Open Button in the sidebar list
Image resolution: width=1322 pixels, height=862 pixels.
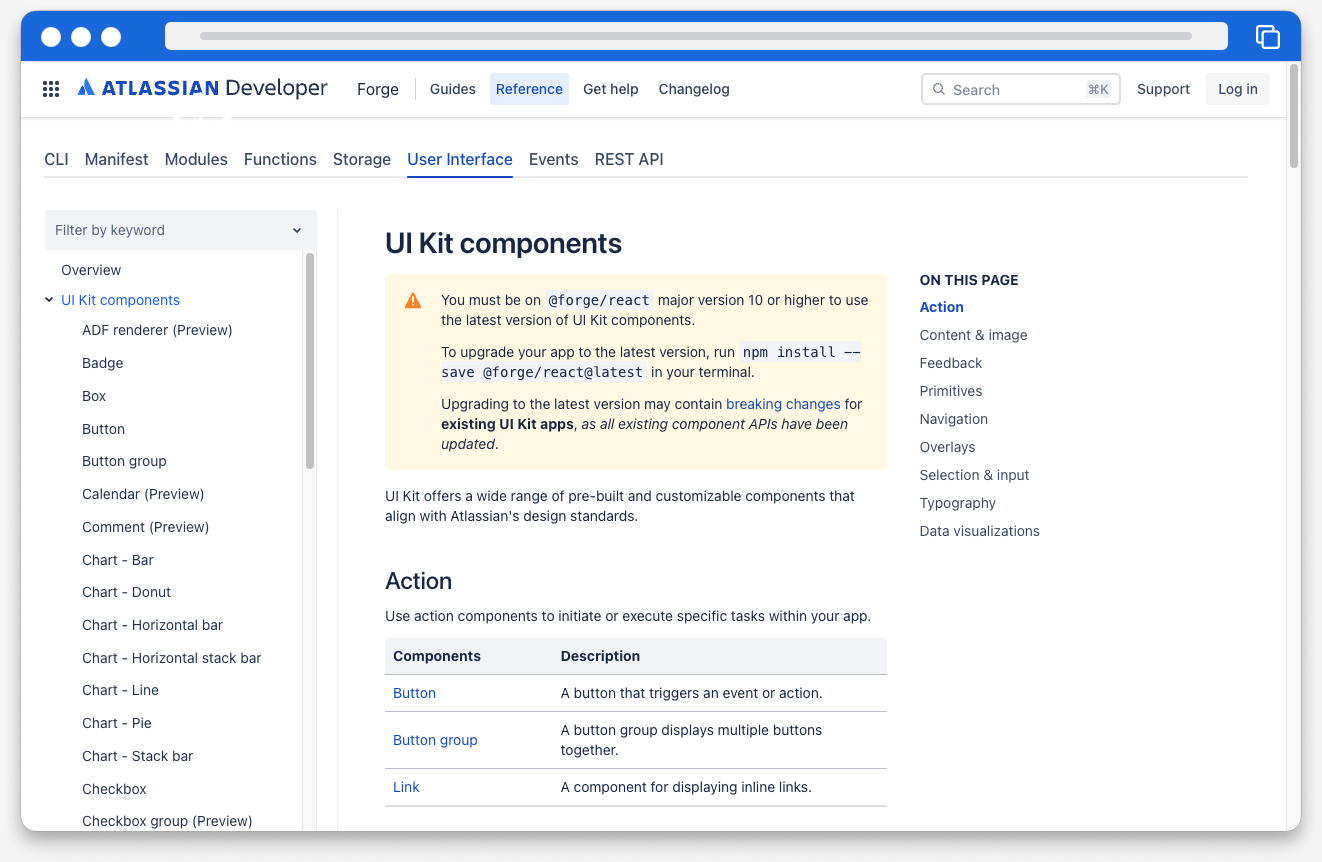[104, 429]
